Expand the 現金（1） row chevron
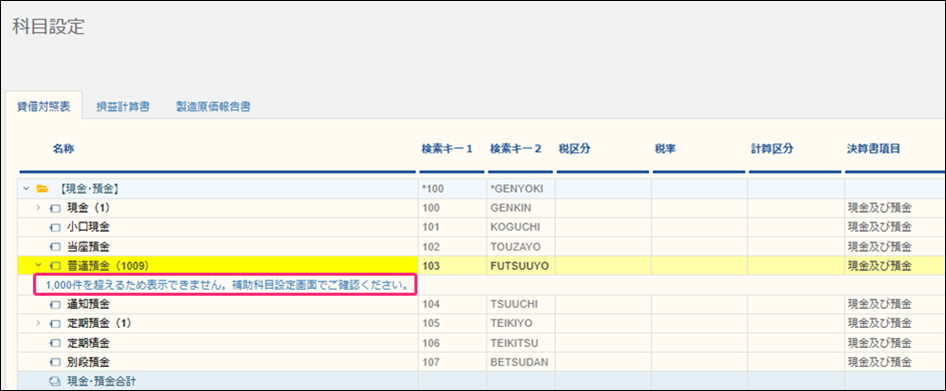 click(39, 208)
